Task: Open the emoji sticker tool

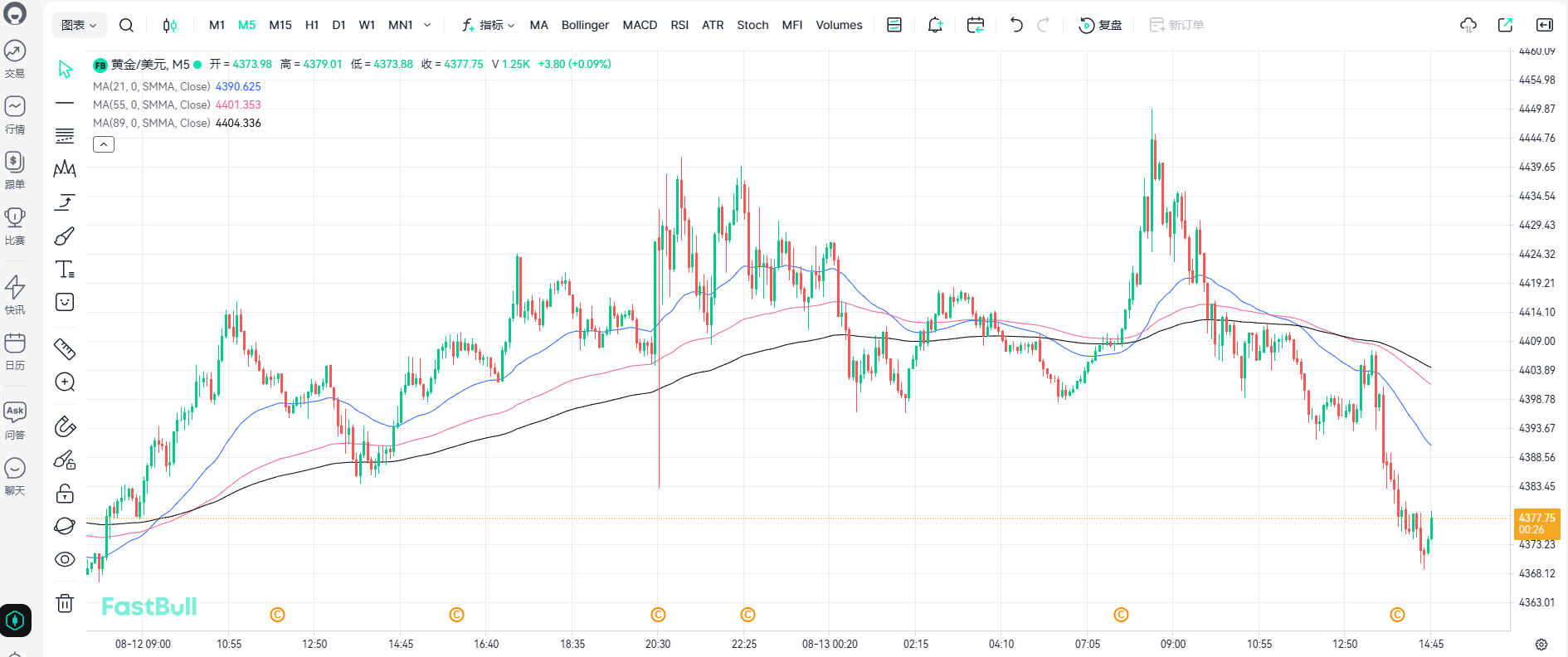Action: (x=65, y=302)
